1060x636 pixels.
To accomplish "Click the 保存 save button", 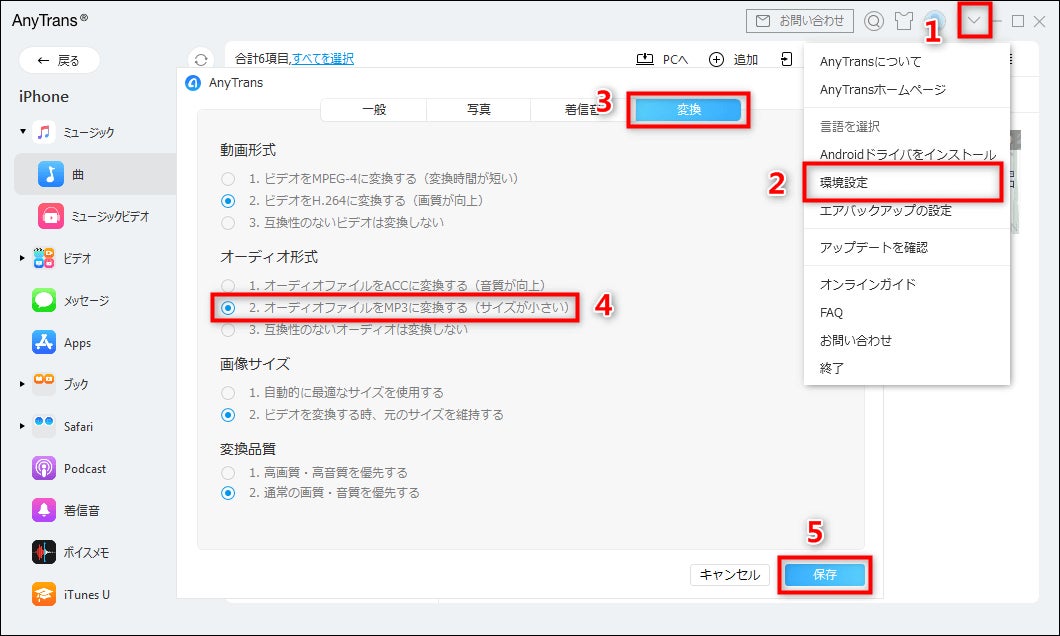I will 825,574.
